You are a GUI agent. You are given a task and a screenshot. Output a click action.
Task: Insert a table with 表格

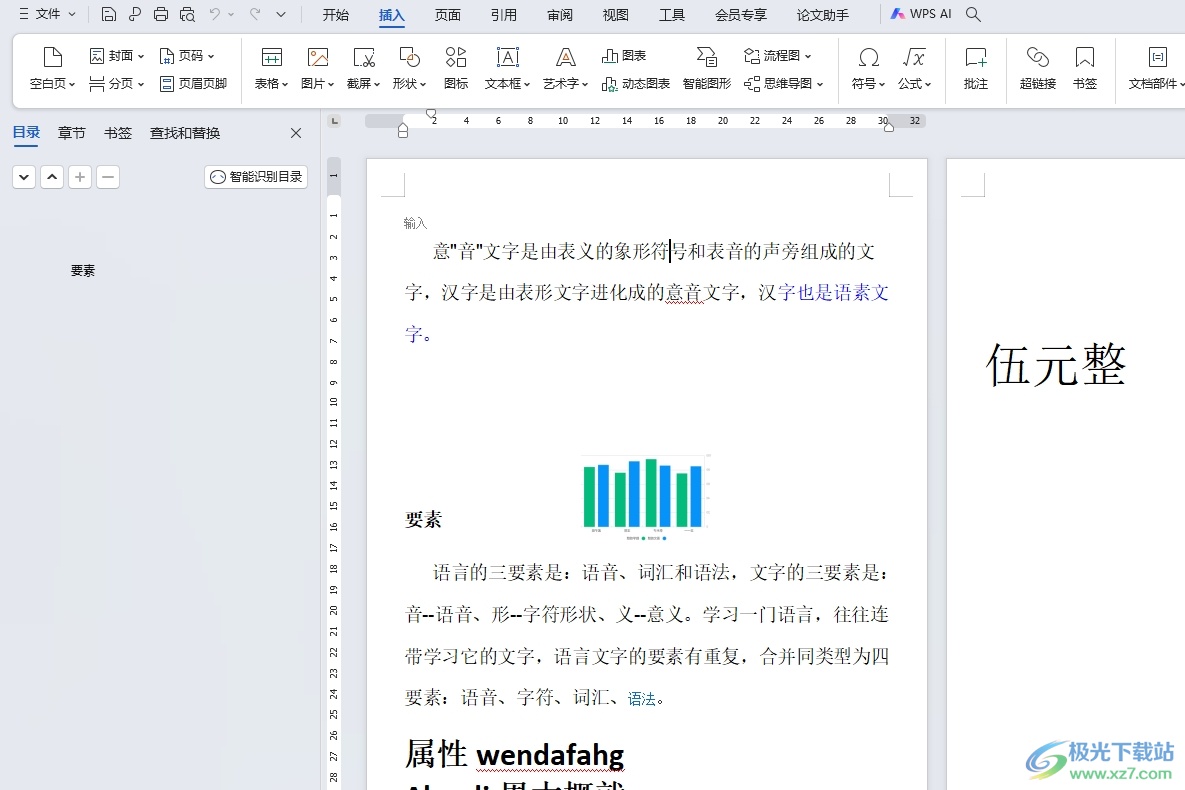271,68
